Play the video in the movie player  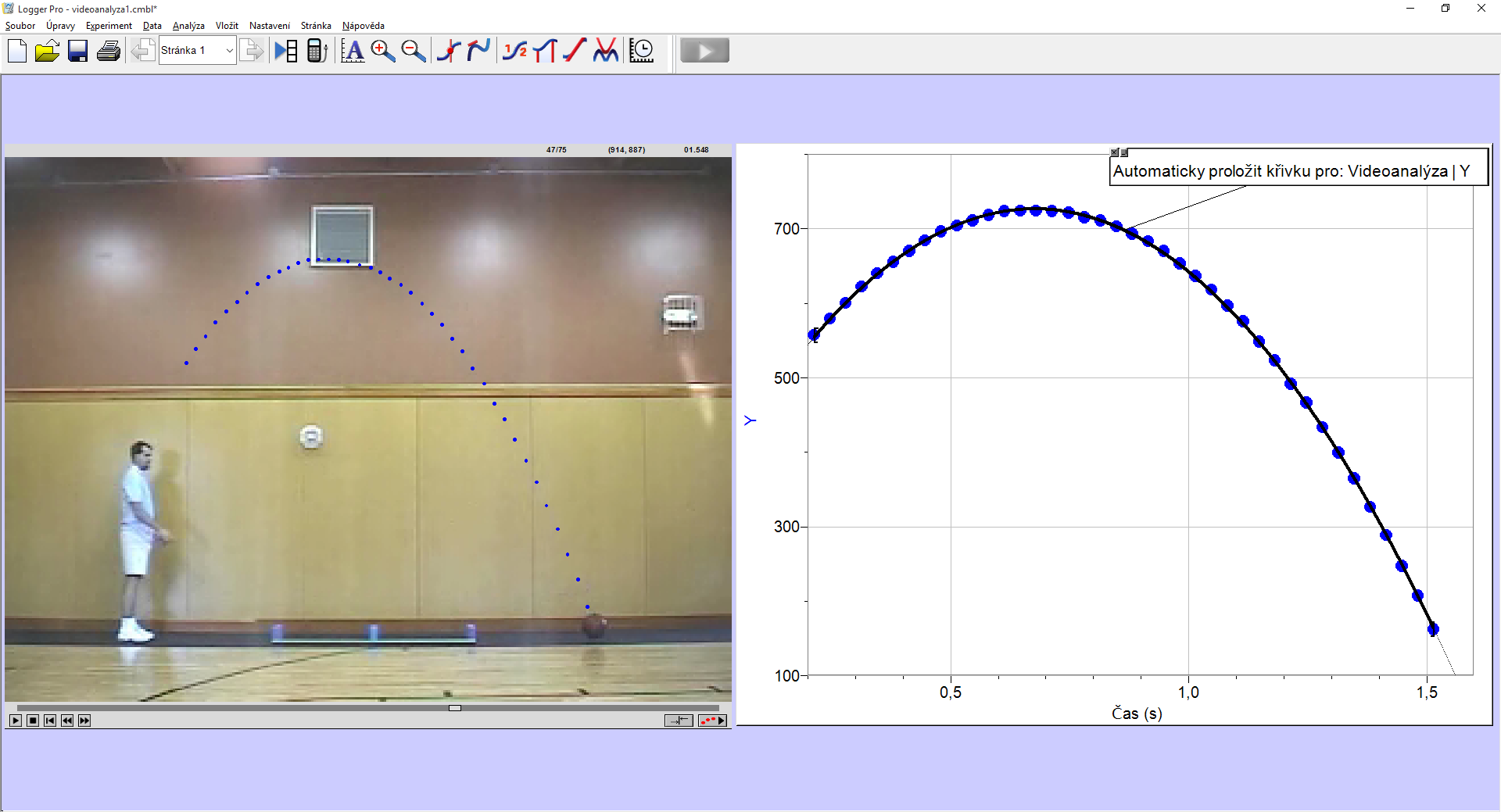tap(16, 721)
